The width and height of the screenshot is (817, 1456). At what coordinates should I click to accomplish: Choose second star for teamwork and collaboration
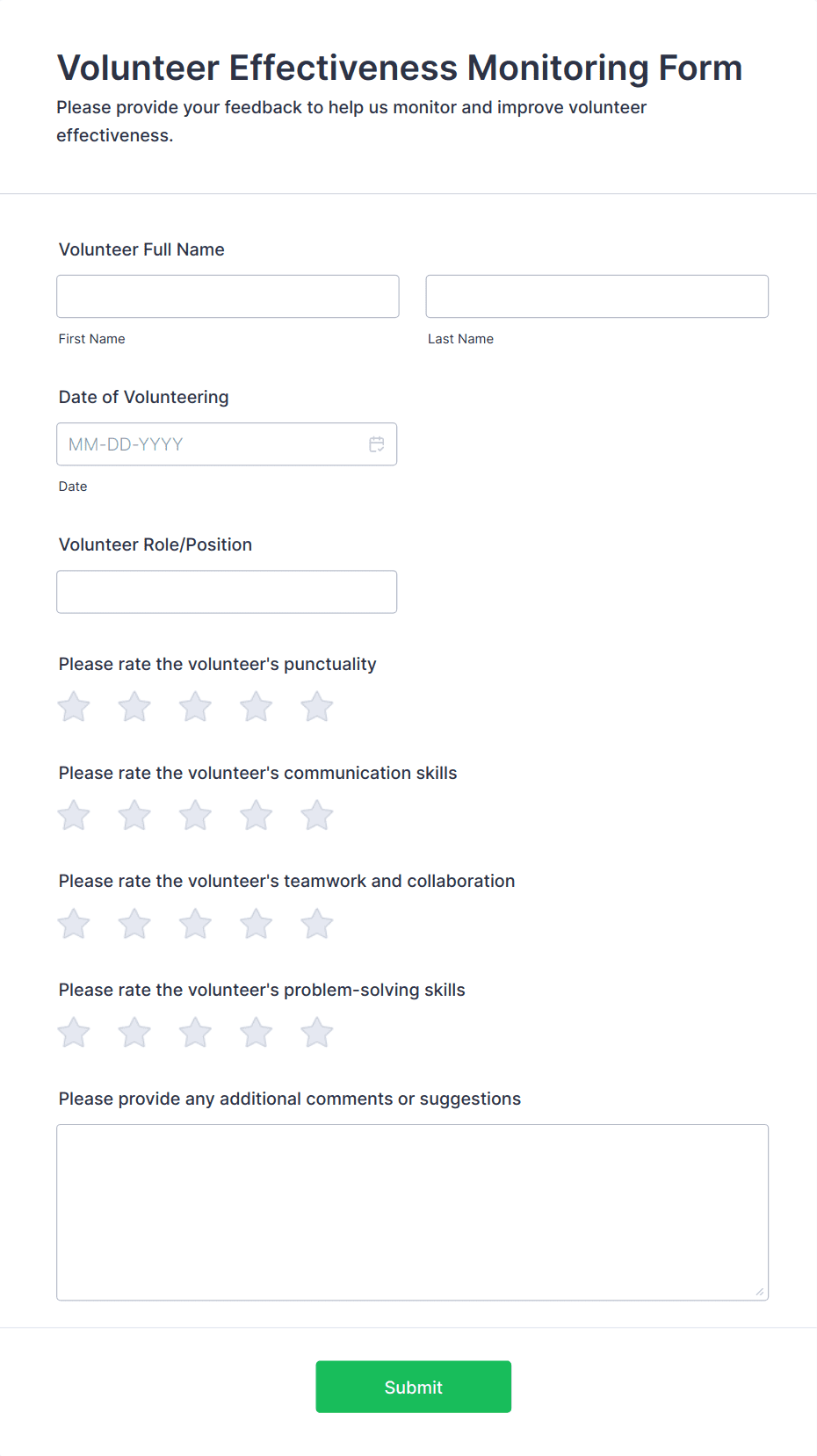point(134,924)
